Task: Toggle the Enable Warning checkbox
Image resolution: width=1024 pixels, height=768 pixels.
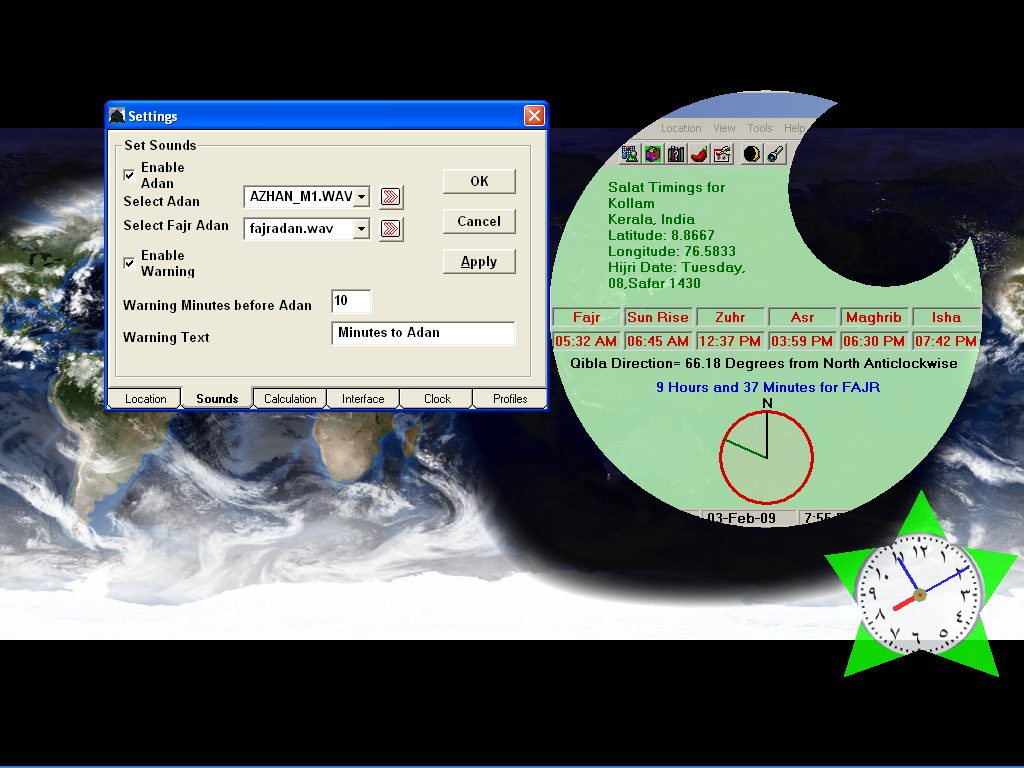Action: [129, 263]
